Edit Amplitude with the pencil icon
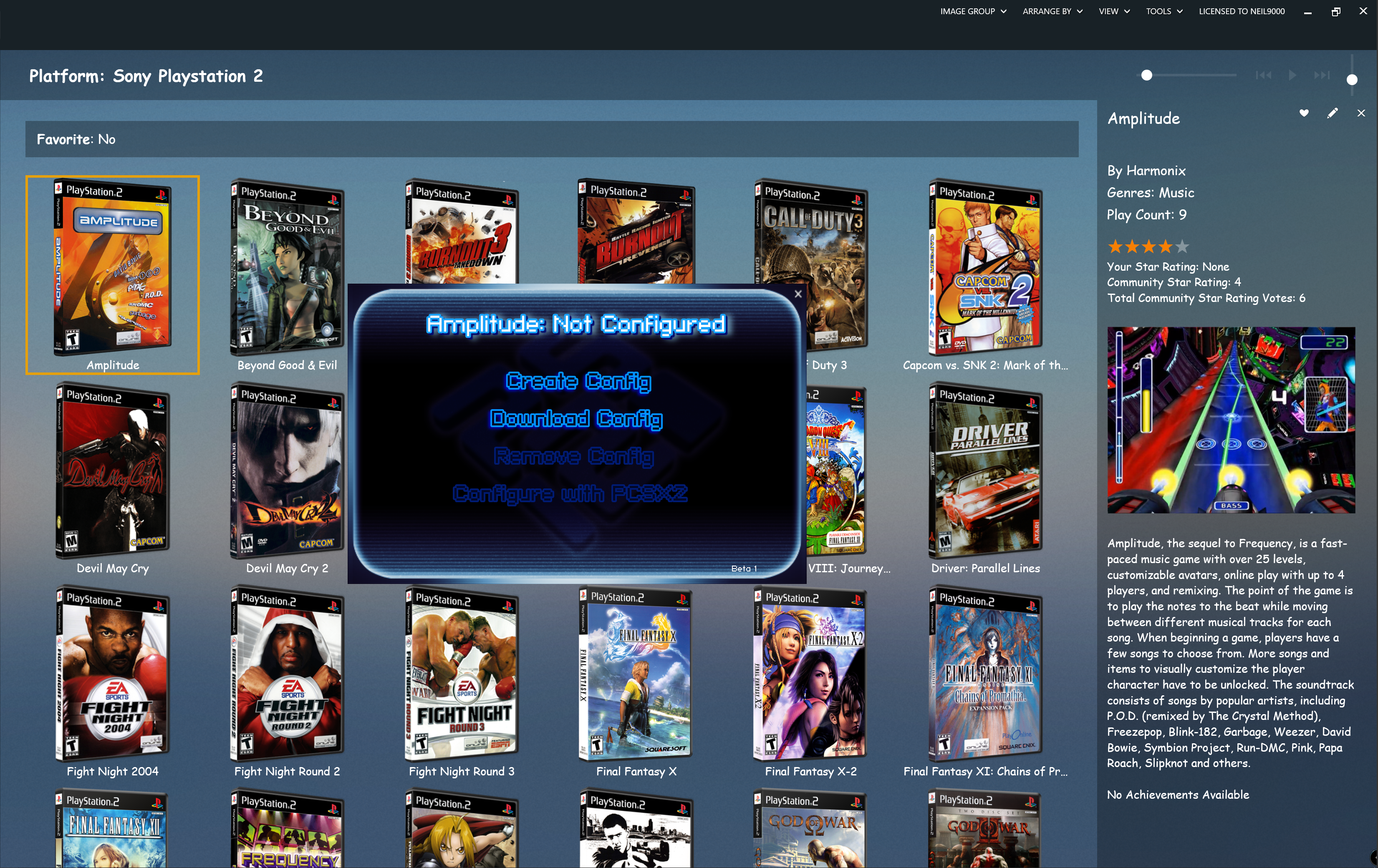Screen dimensions: 1378x868 pyautogui.click(x=1332, y=113)
